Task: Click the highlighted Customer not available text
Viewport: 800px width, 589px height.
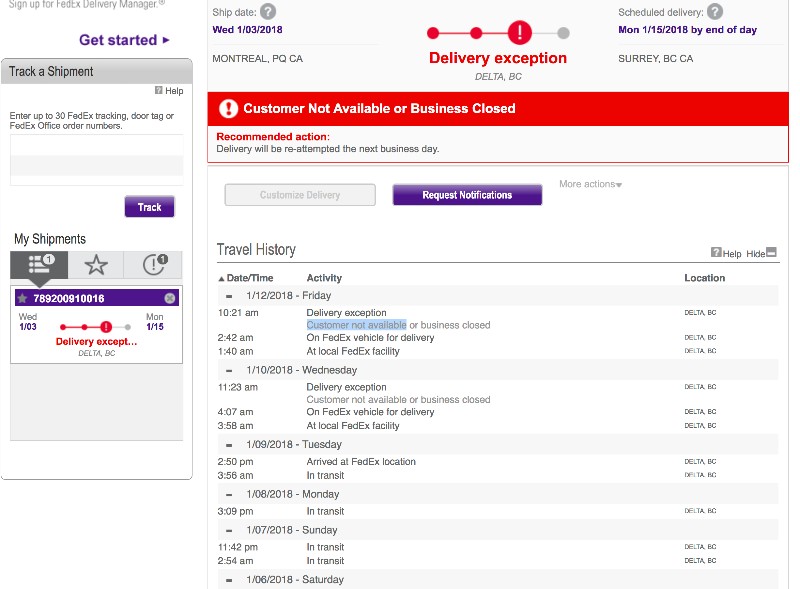Action: pos(357,325)
